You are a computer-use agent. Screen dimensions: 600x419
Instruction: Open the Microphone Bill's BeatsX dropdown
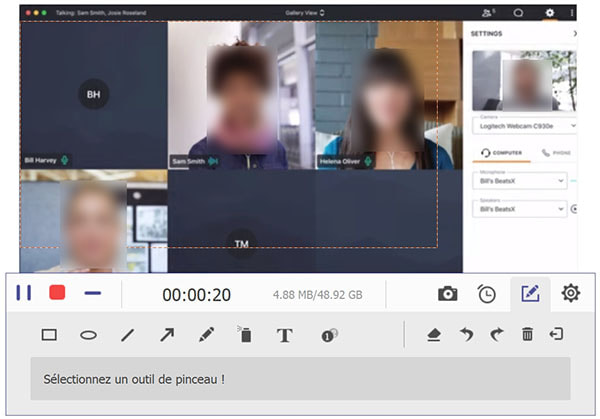point(520,181)
